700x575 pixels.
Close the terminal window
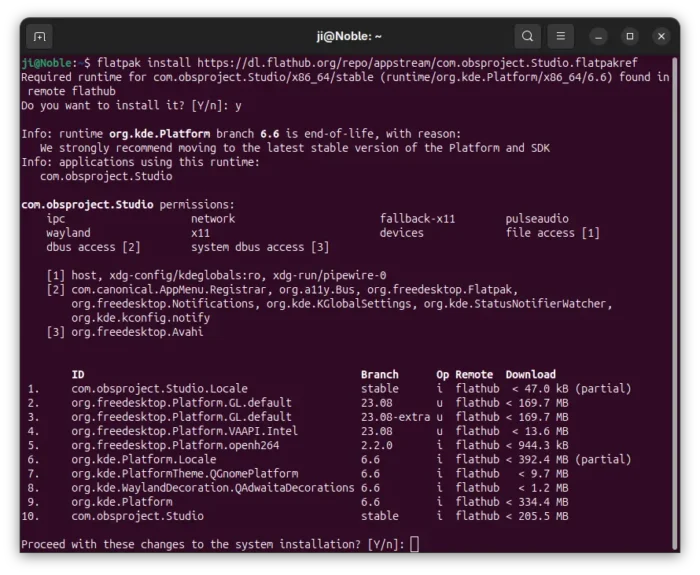coord(661,37)
